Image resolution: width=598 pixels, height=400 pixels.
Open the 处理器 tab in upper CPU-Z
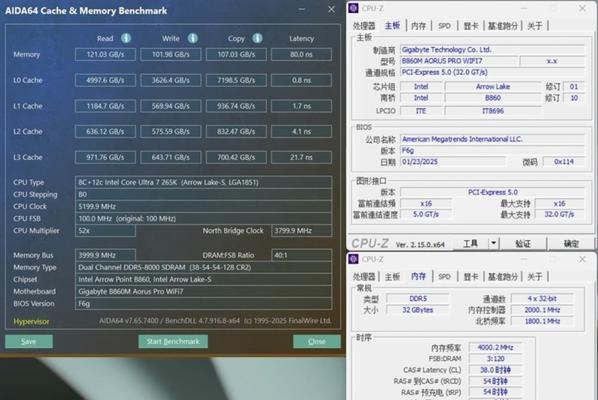click(364, 26)
